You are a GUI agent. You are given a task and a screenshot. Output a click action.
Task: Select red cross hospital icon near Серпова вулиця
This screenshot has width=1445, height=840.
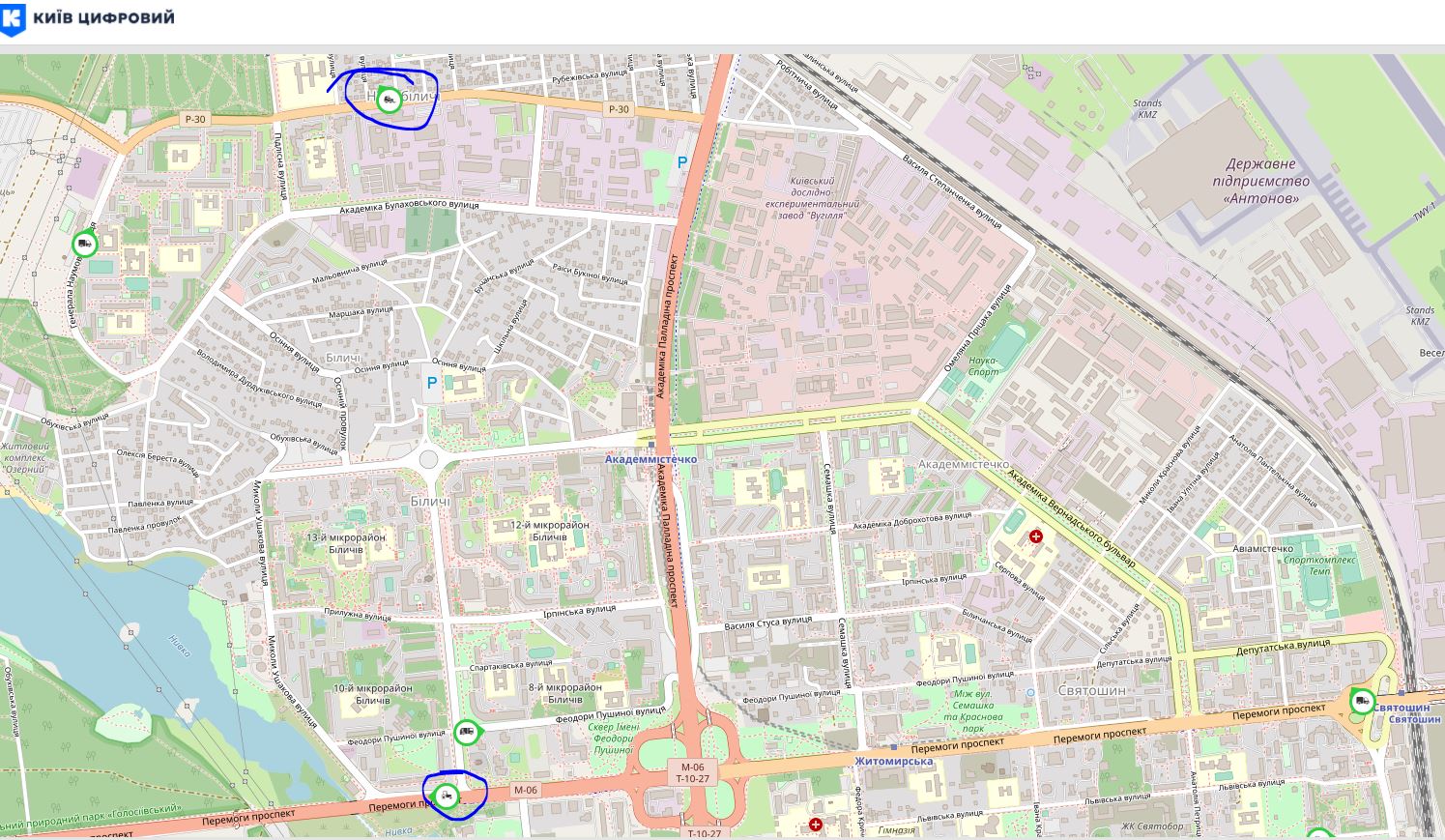(x=1036, y=536)
